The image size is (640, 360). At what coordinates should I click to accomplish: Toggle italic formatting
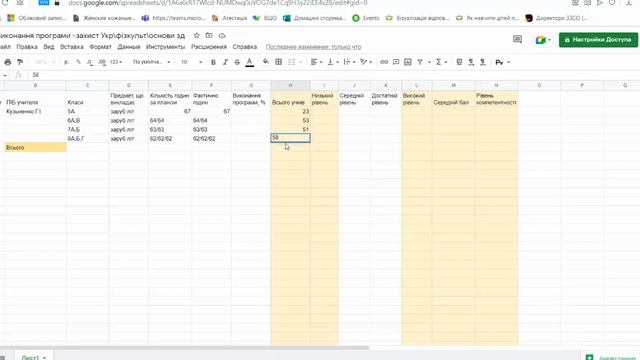225,62
